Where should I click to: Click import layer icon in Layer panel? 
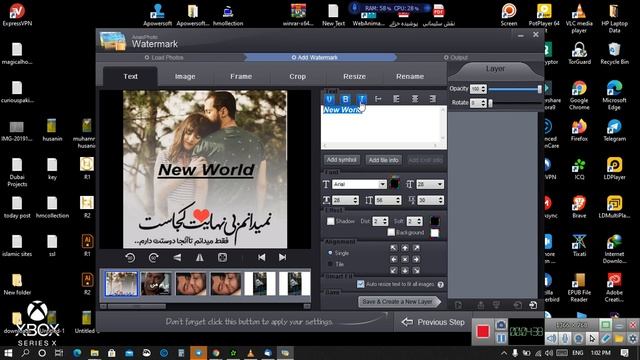tap(533, 305)
